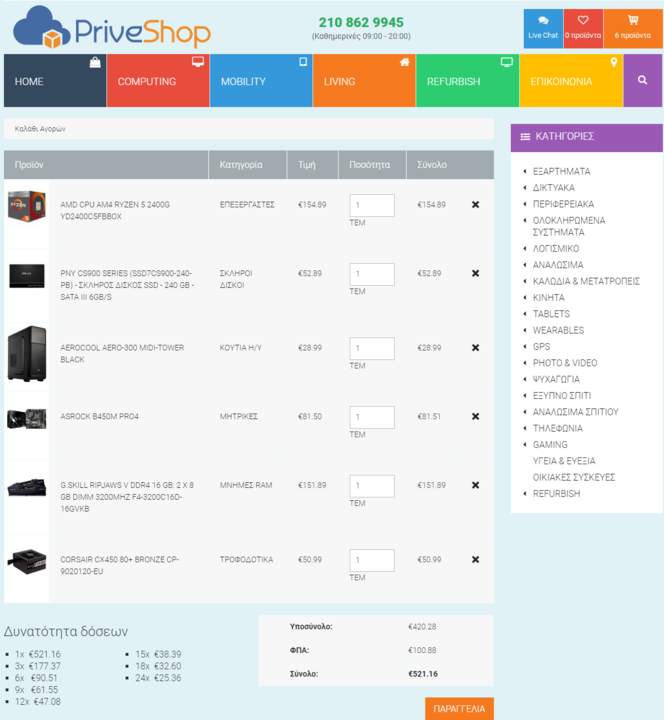Screen dimensions: 664x720
Task: Open ΕΠΙΚΟΙΝΩΝΙΑ menu tab
Action: (x=571, y=81)
